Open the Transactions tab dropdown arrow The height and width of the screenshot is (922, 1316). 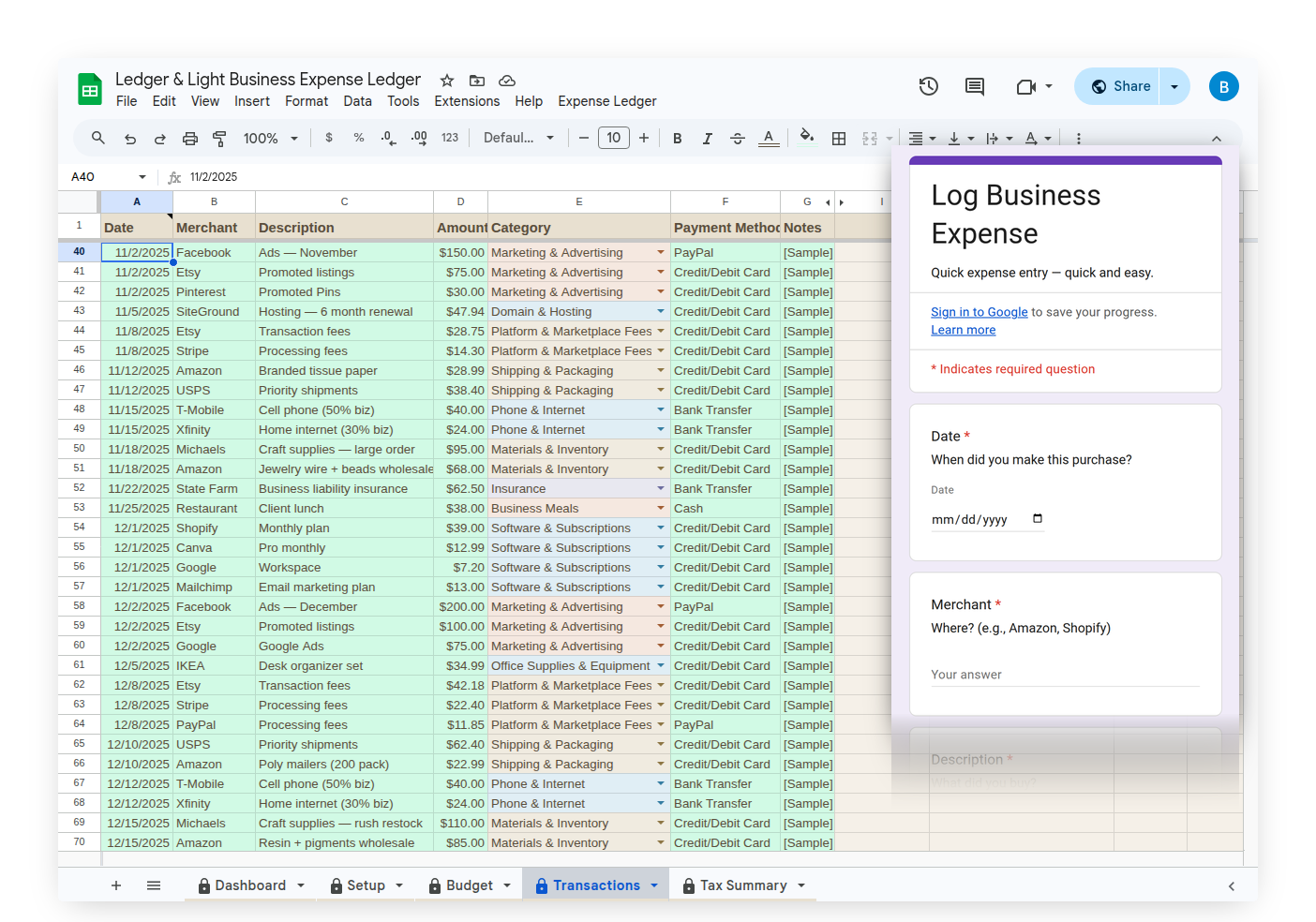[654, 885]
